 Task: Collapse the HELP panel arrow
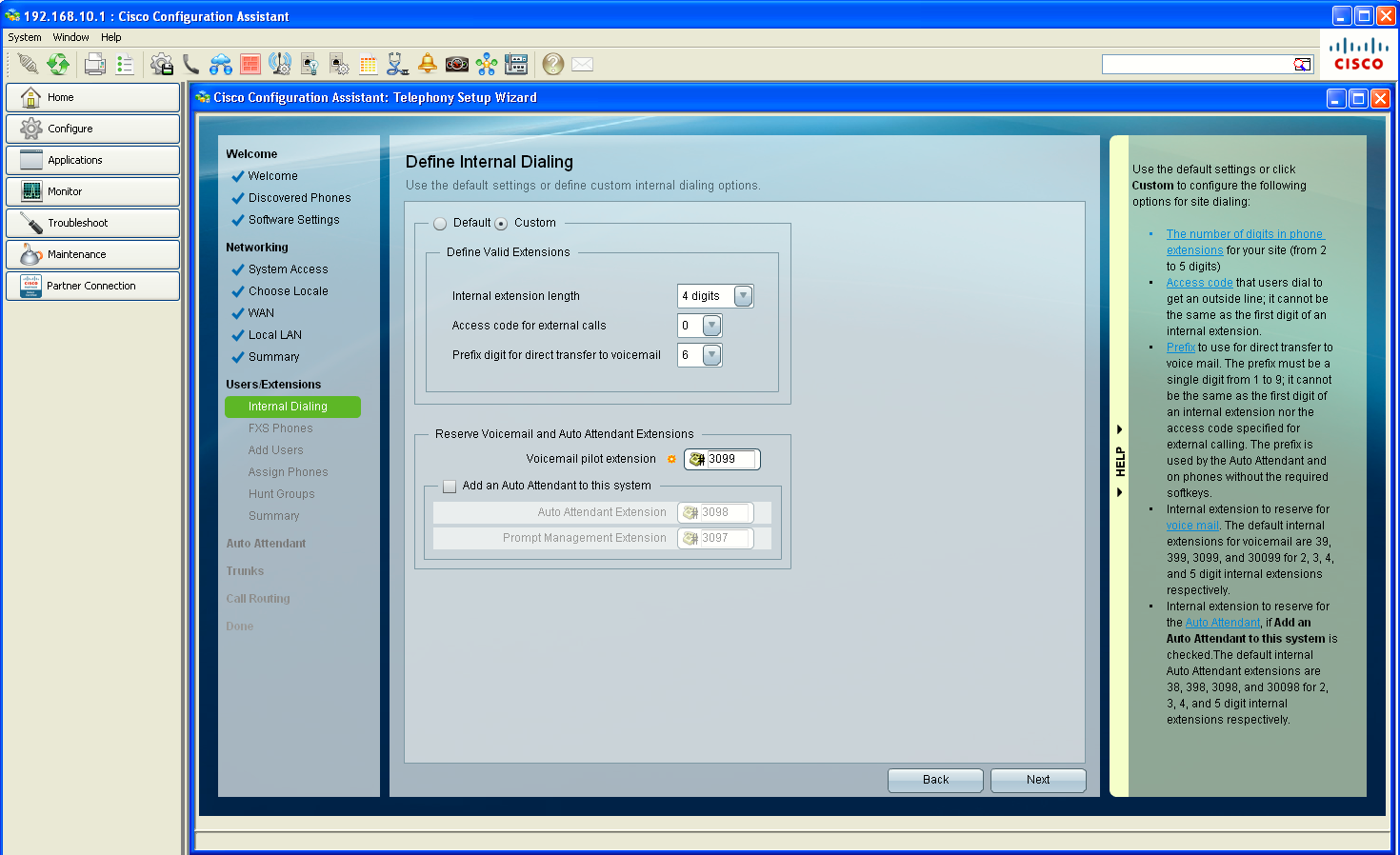pos(1119,429)
